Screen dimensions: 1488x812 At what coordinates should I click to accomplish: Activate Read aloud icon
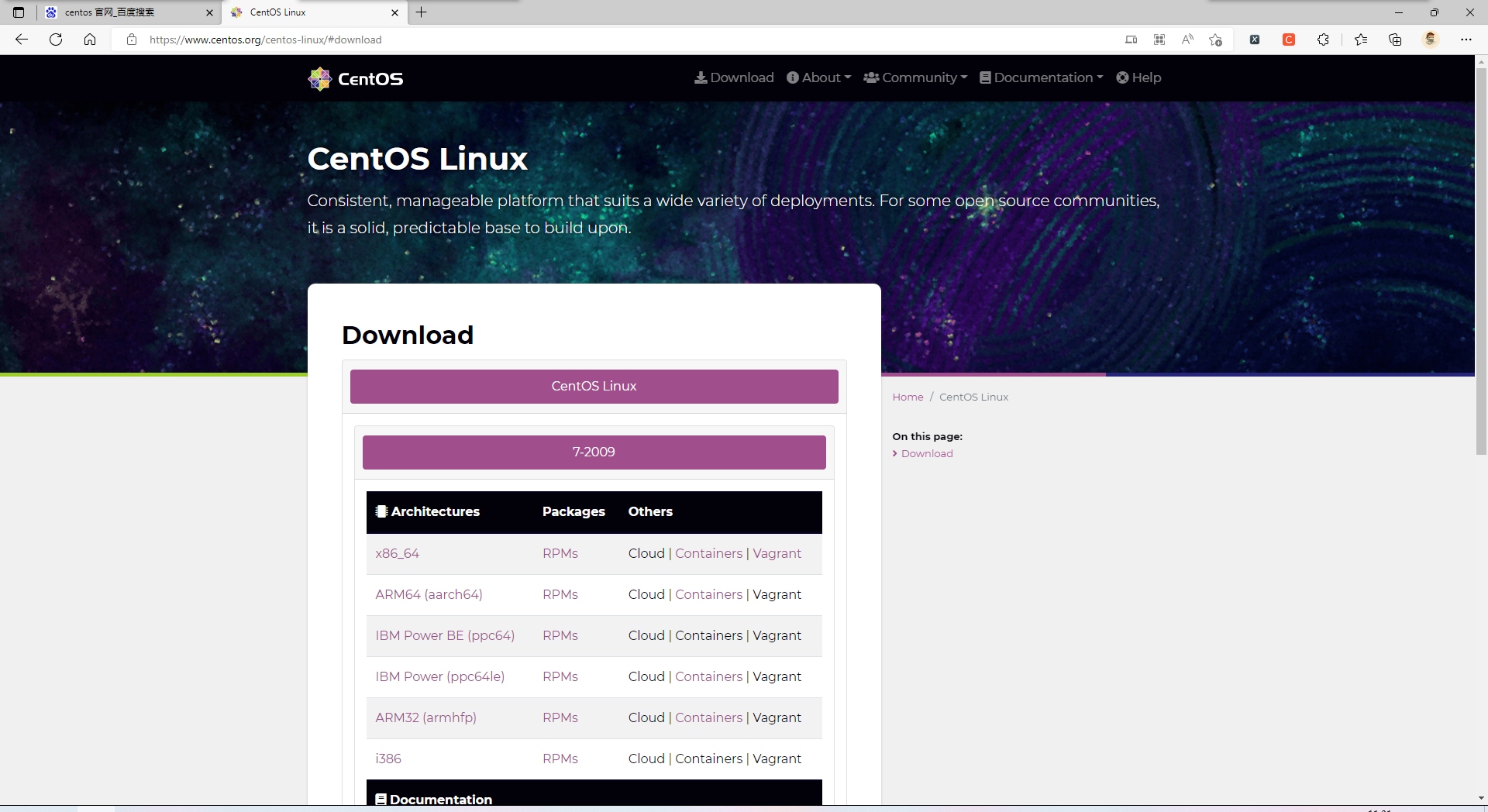coord(1187,40)
